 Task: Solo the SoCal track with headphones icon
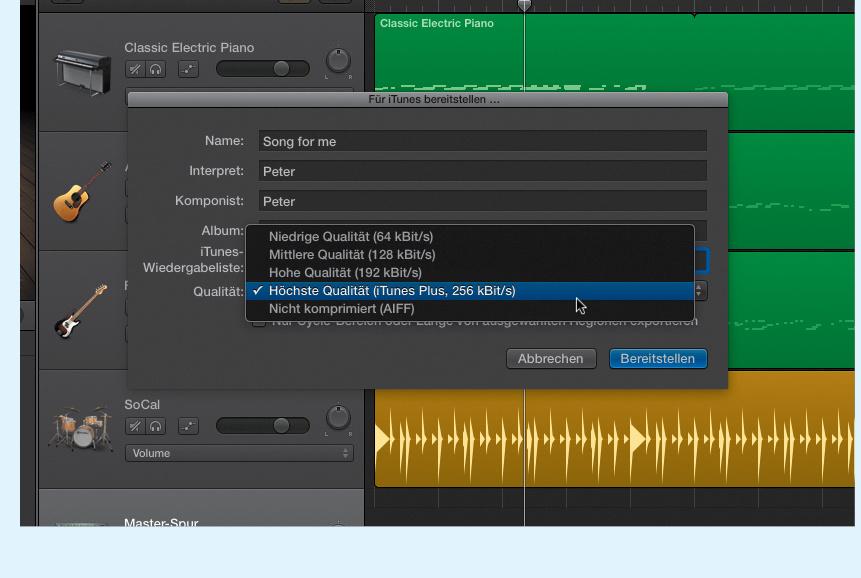[155, 426]
